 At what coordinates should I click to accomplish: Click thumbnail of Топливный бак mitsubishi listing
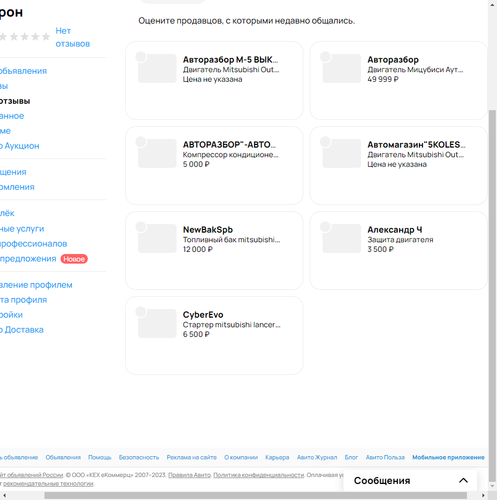click(x=157, y=238)
